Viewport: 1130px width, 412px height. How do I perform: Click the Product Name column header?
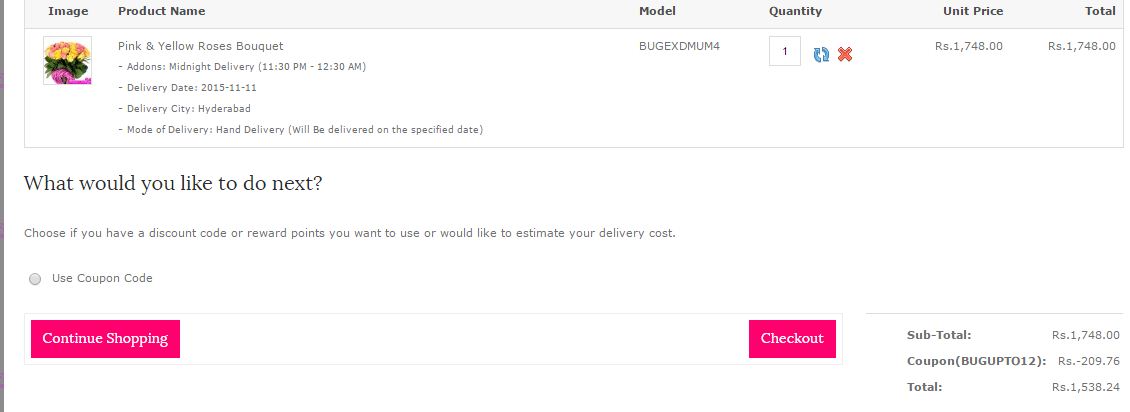point(161,11)
